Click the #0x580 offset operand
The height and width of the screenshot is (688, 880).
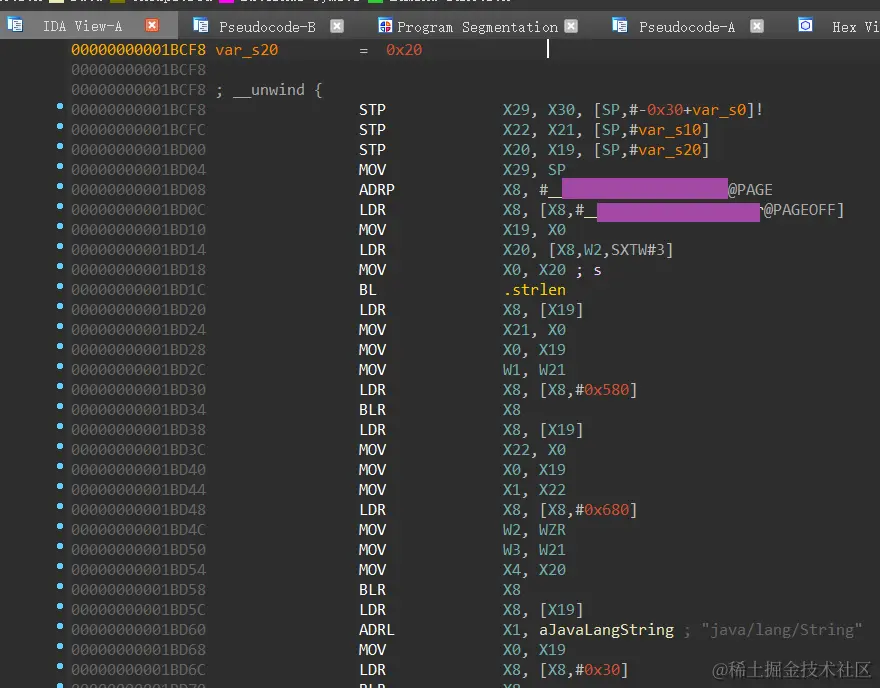pos(602,390)
